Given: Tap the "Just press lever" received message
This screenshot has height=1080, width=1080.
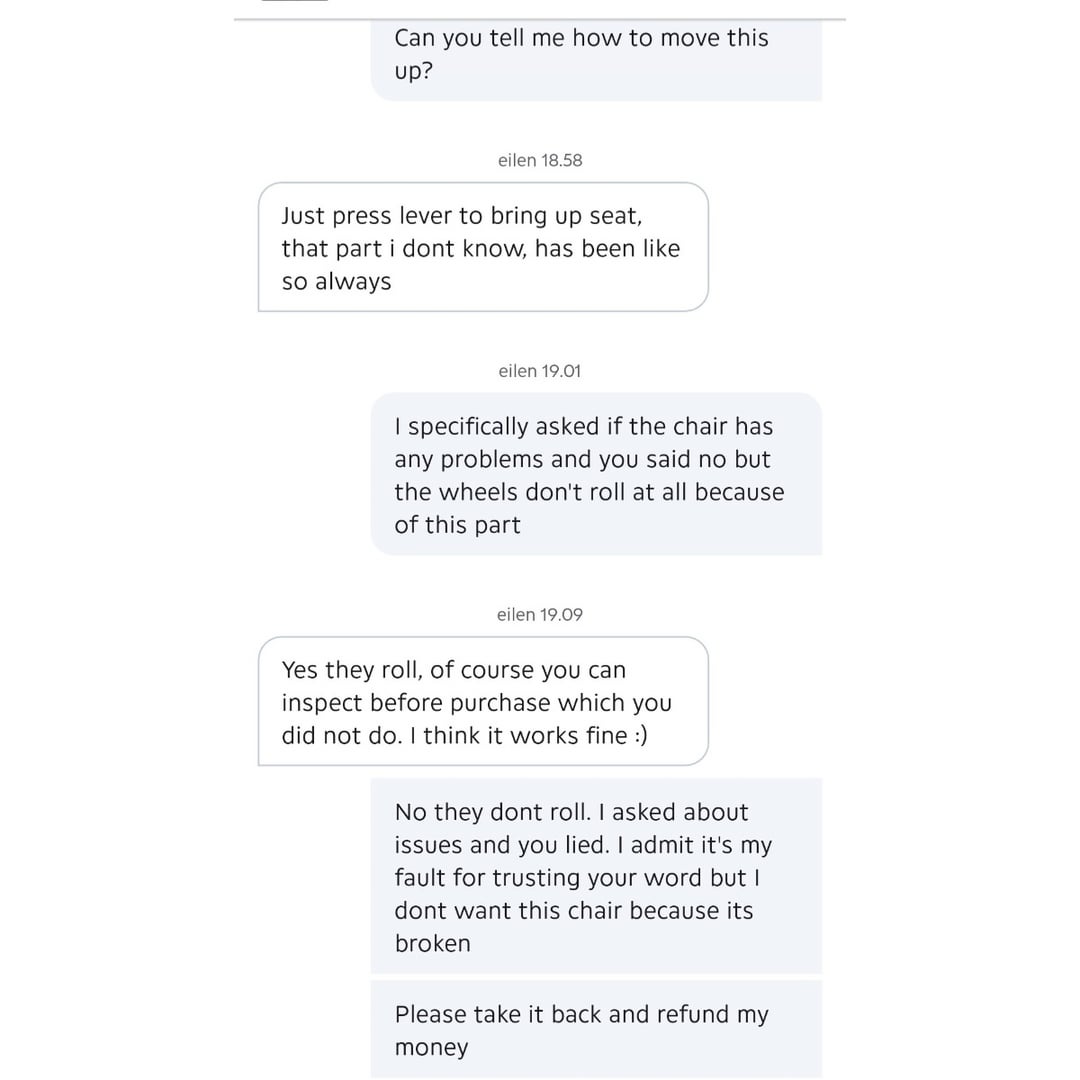Looking at the screenshot, I should (483, 247).
